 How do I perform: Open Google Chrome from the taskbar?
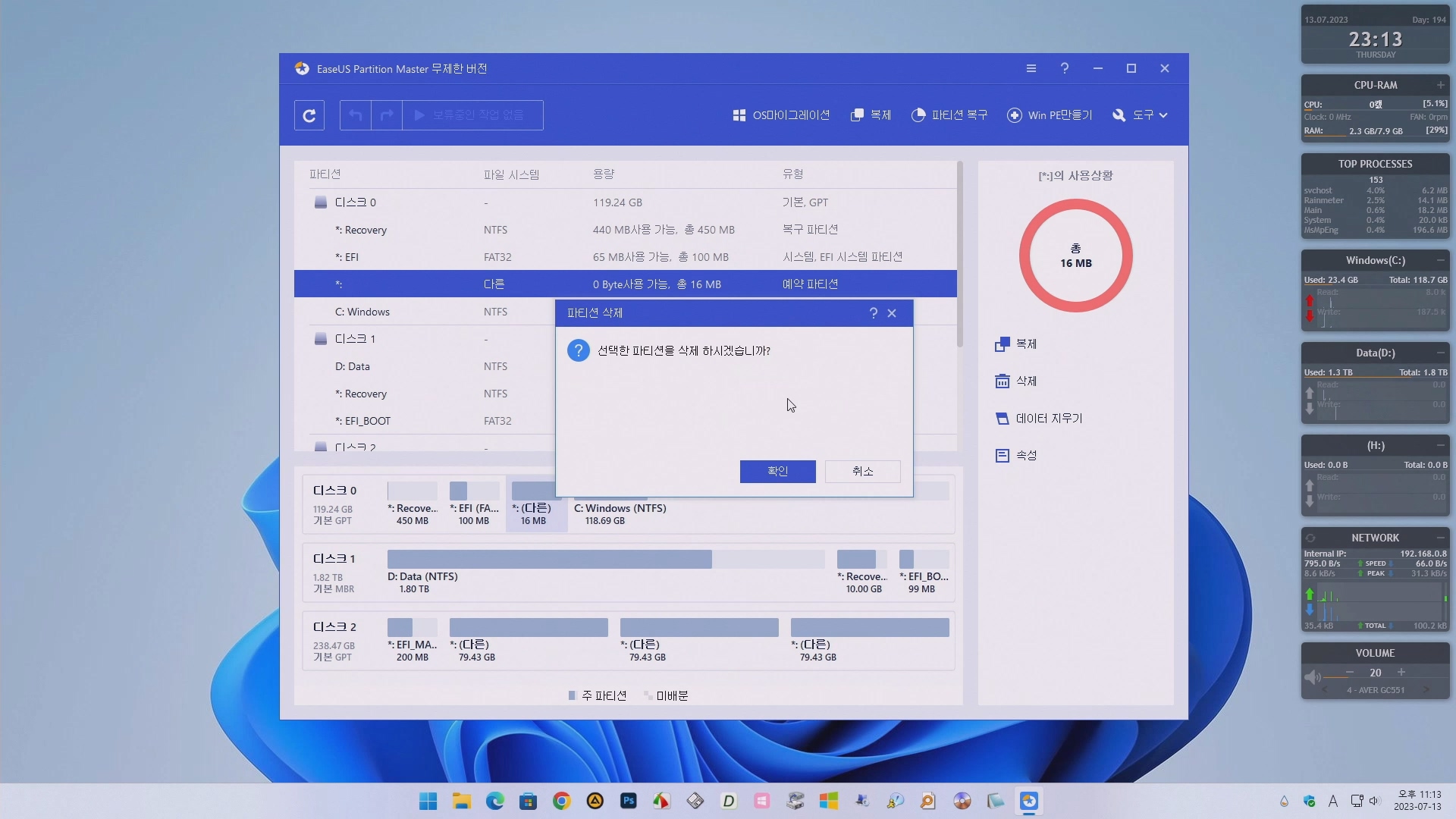pyautogui.click(x=562, y=802)
